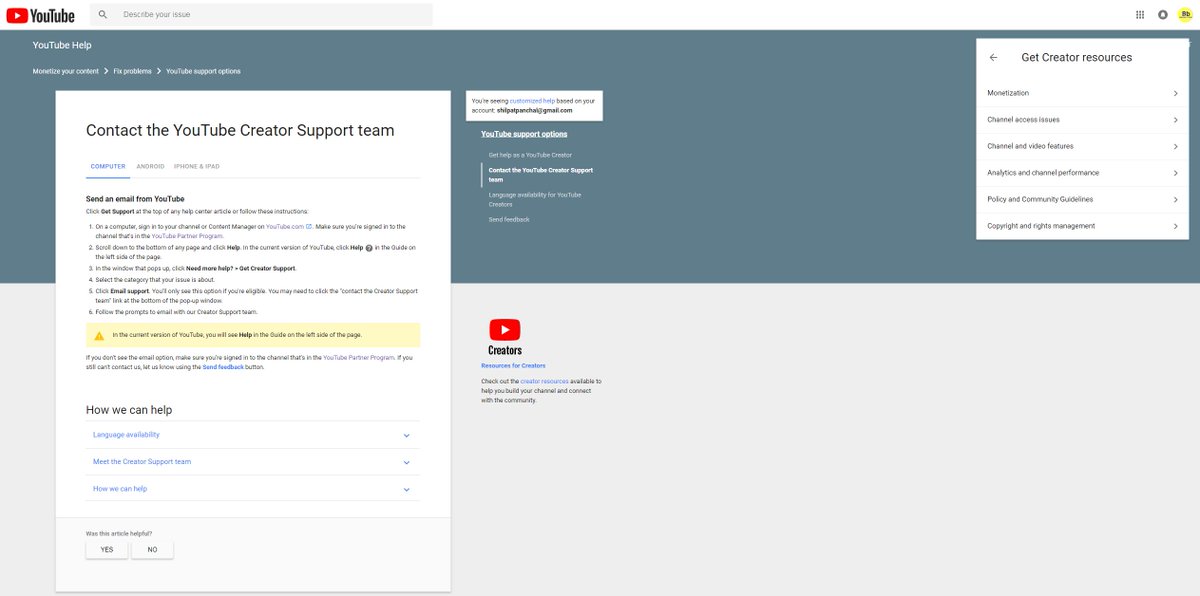Open the customized help link
1200x596 pixels.
[532, 101]
